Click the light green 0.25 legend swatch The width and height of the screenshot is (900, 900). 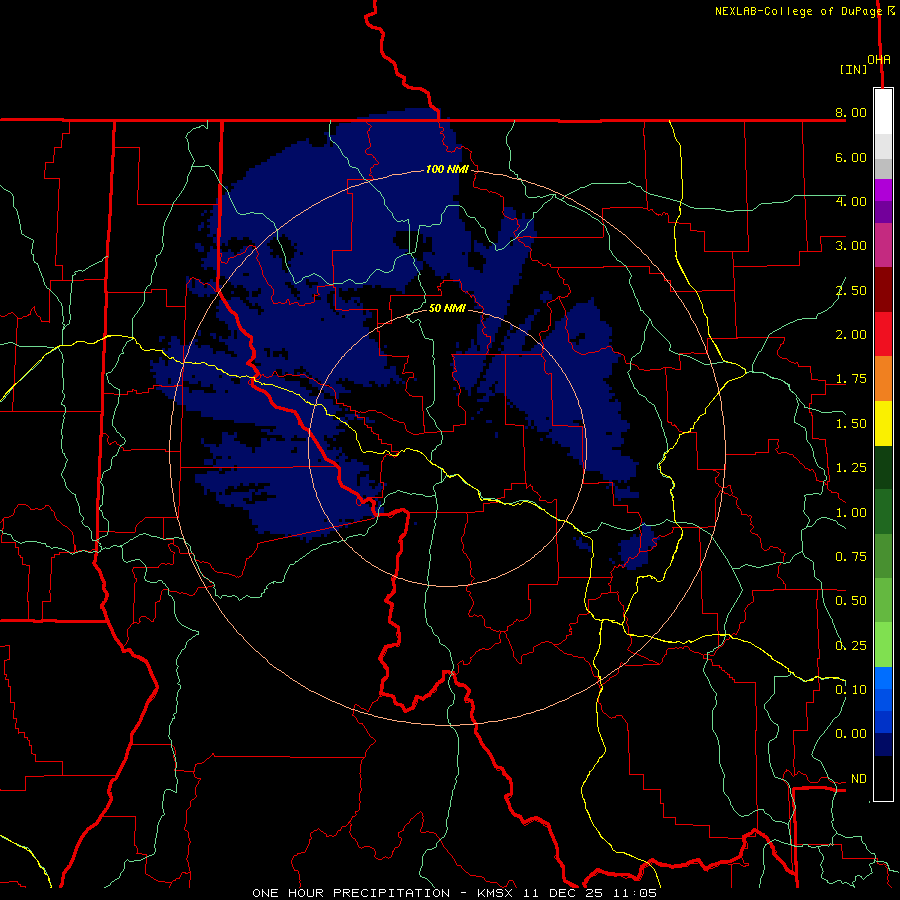[883, 645]
